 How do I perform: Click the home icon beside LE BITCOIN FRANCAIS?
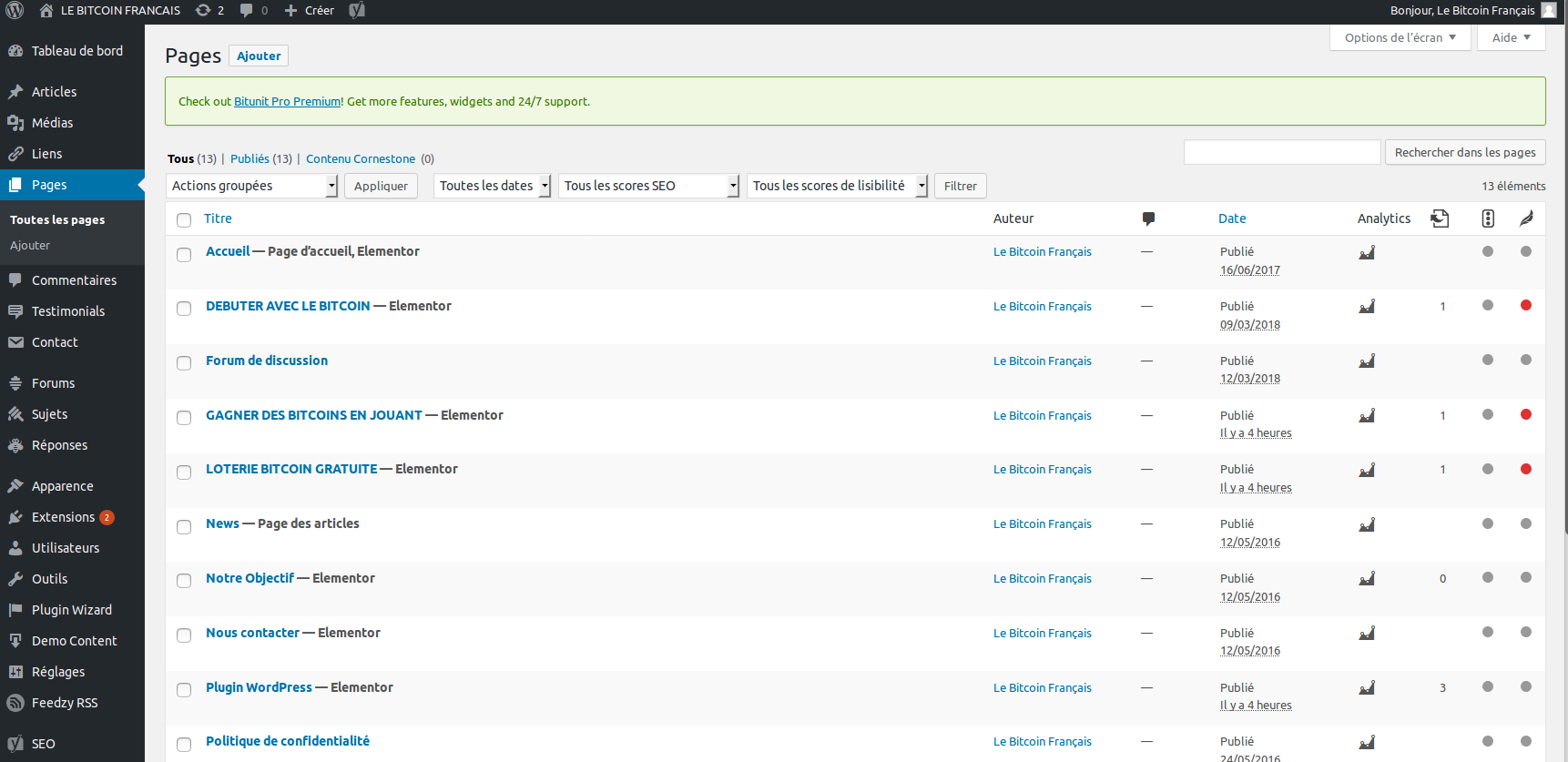(x=46, y=11)
